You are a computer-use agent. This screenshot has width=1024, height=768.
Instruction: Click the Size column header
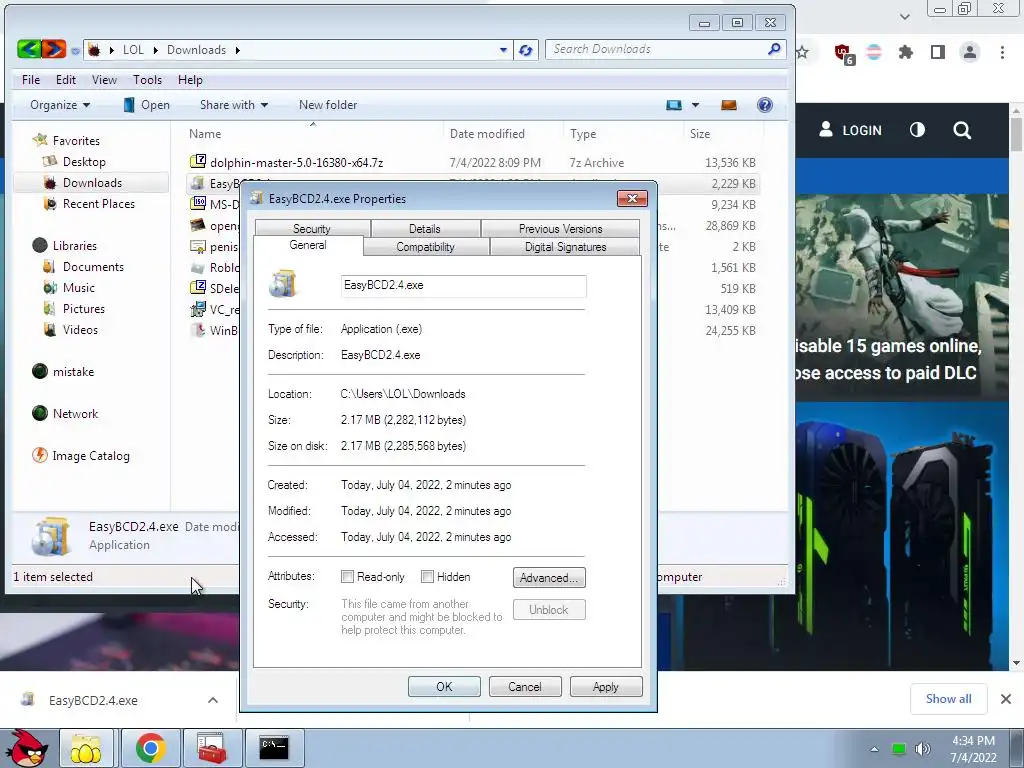click(x=699, y=134)
